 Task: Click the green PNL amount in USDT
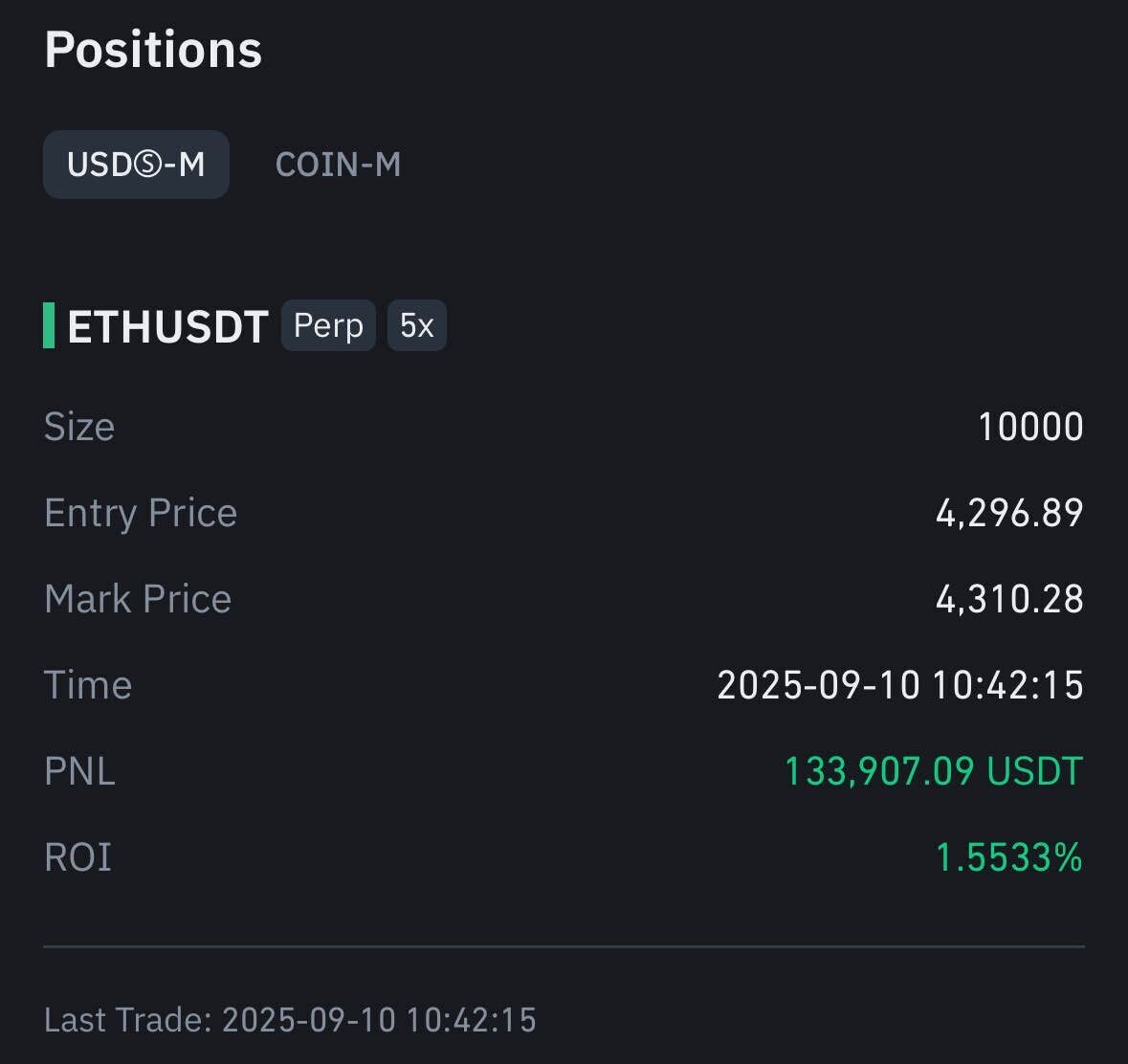click(933, 771)
